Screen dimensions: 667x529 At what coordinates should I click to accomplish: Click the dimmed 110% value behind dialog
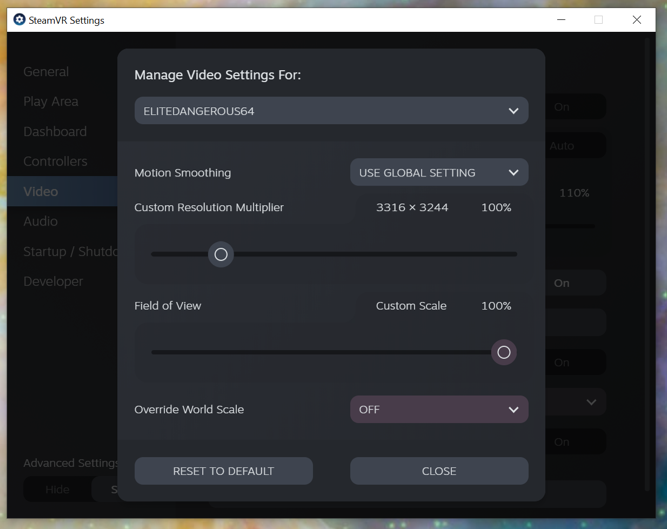[574, 193]
